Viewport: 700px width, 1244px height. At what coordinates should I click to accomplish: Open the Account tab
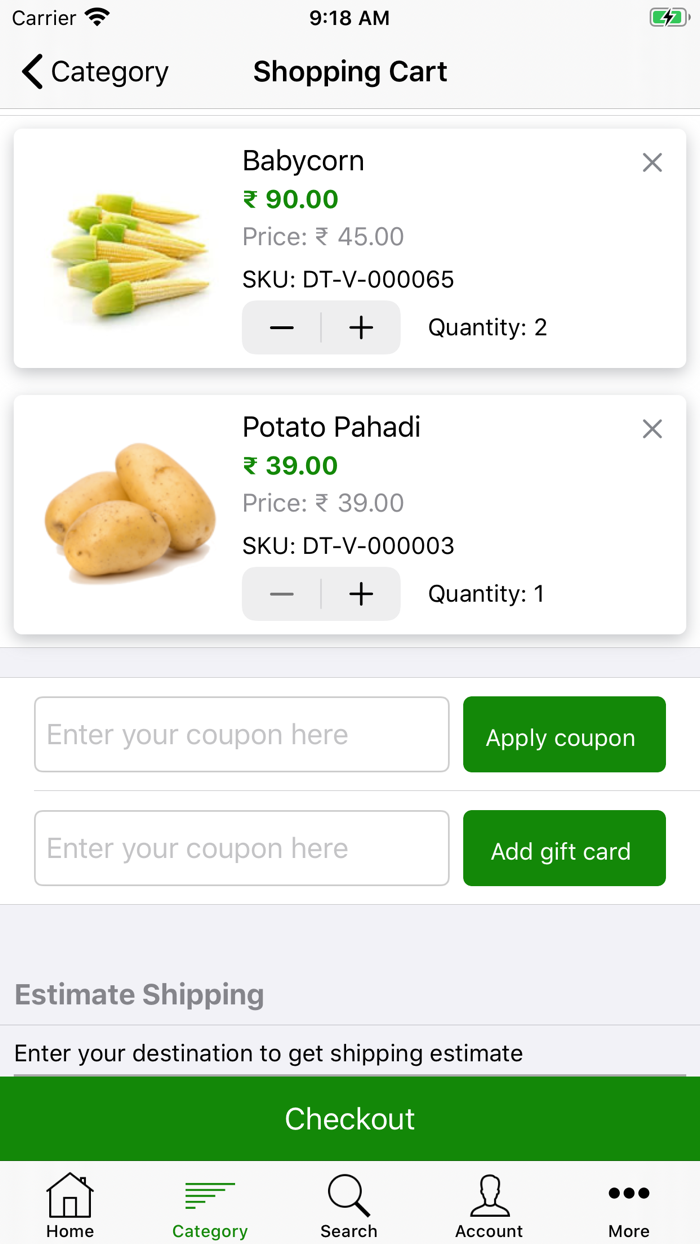click(489, 1205)
